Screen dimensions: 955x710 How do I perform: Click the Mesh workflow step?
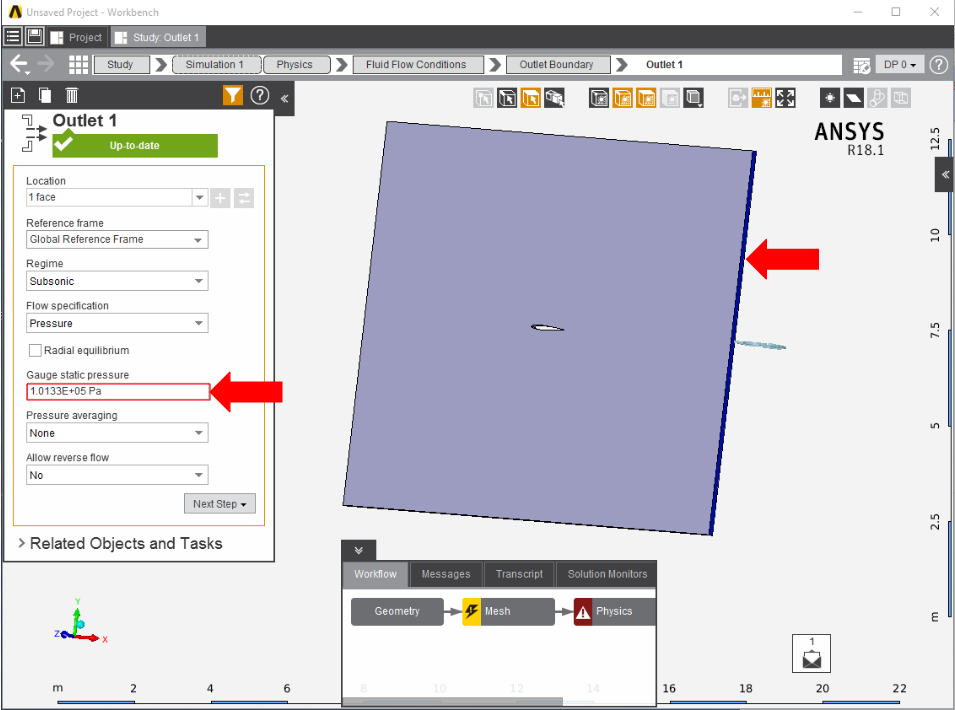click(x=509, y=611)
